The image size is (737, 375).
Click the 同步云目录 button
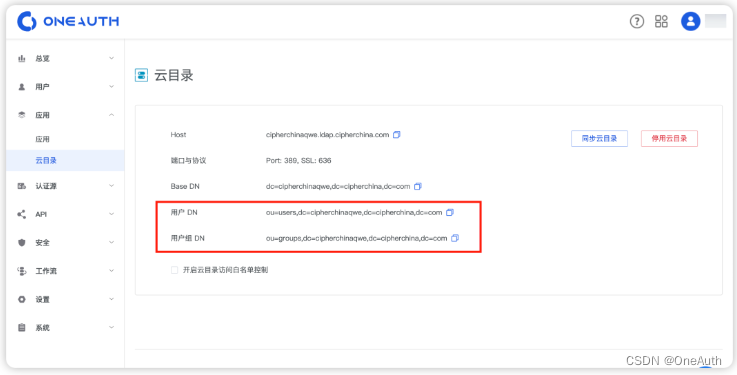(x=599, y=139)
